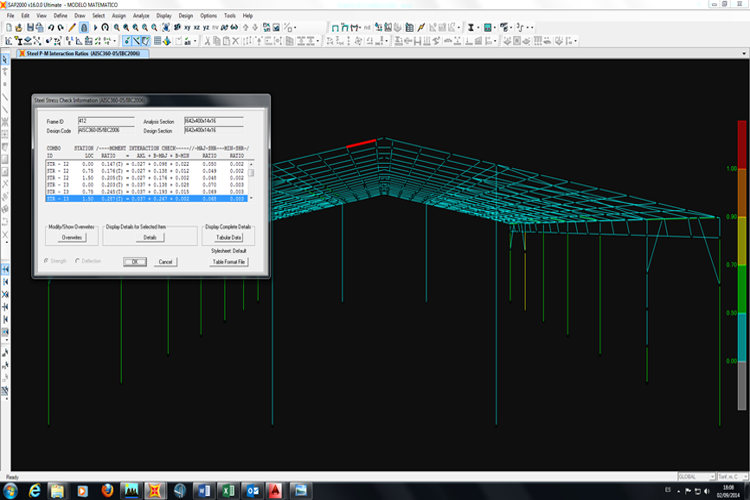Image resolution: width=750 pixels, height=500 pixels.
Task: Open the Assign menu
Action: click(x=119, y=16)
